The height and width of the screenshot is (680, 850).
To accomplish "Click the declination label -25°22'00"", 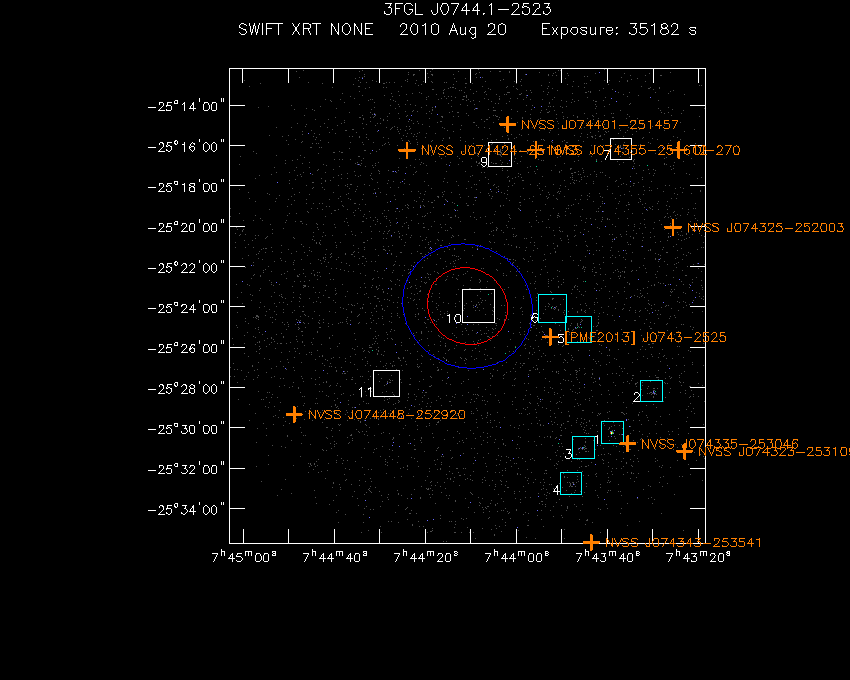I will click(x=186, y=267).
